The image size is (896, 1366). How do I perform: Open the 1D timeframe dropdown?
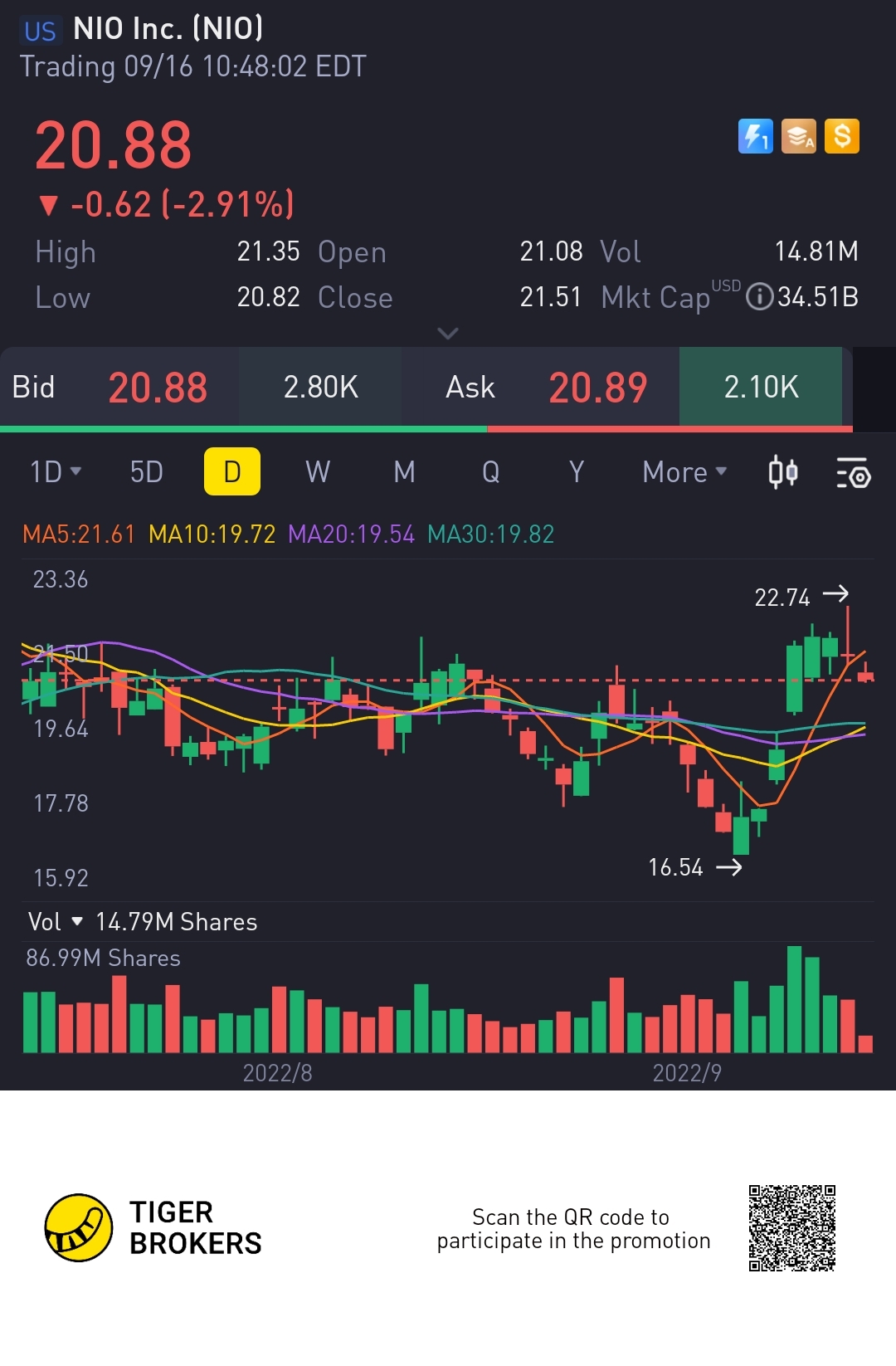pyautogui.click(x=56, y=472)
